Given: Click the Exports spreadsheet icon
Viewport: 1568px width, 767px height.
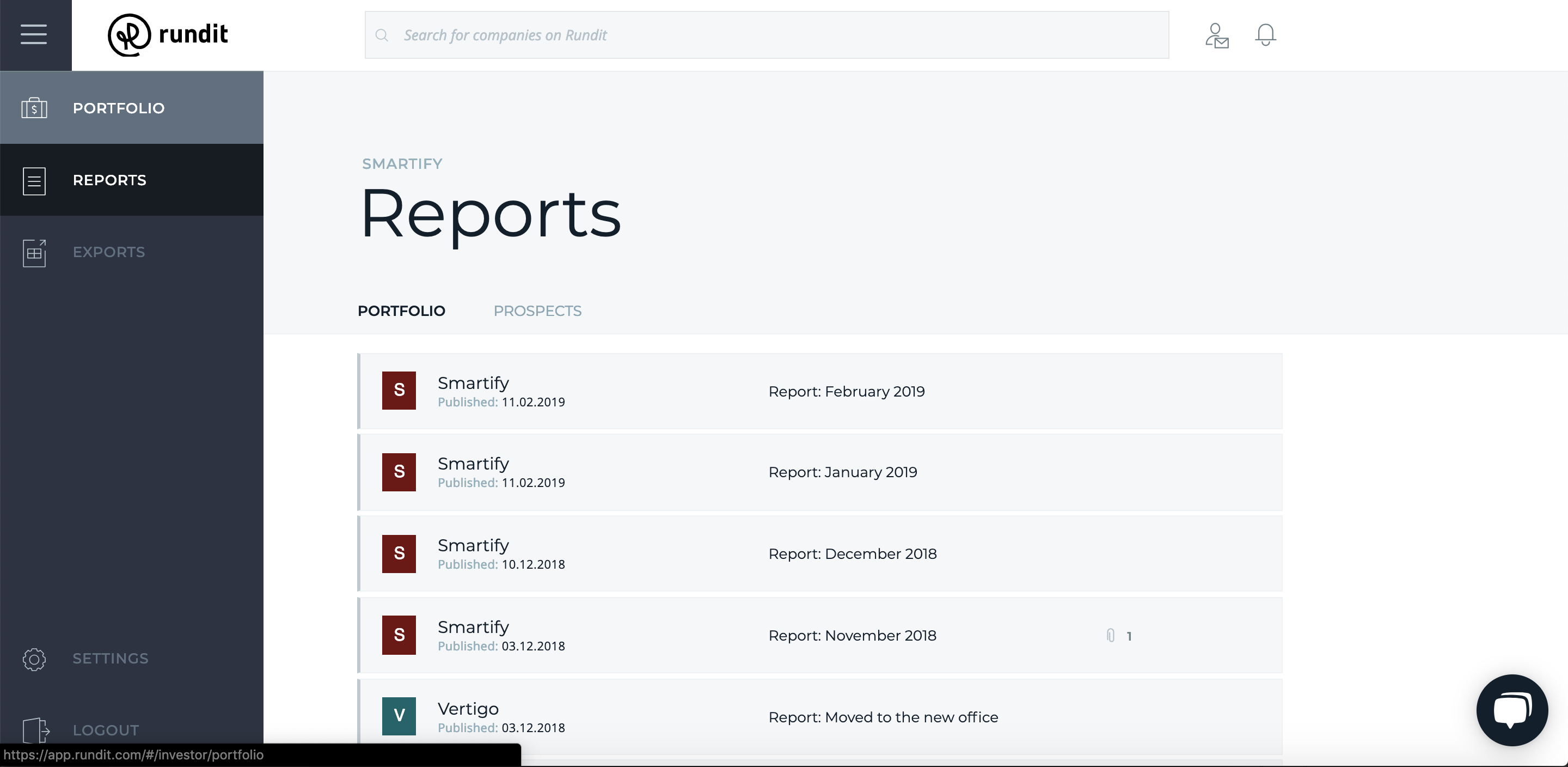Looking at the screenshot, I should (34, 252).
